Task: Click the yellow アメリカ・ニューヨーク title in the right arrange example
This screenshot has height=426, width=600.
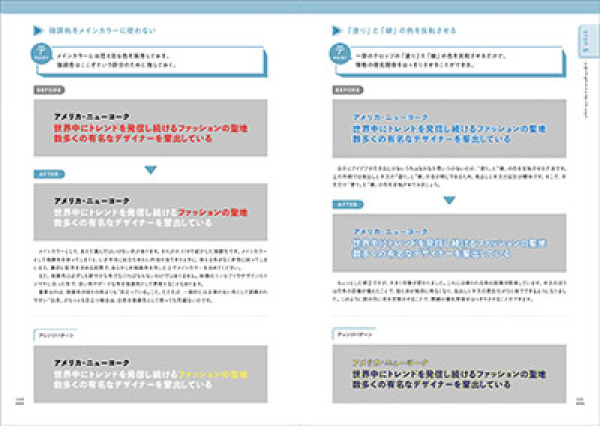Action: (390, 362)
